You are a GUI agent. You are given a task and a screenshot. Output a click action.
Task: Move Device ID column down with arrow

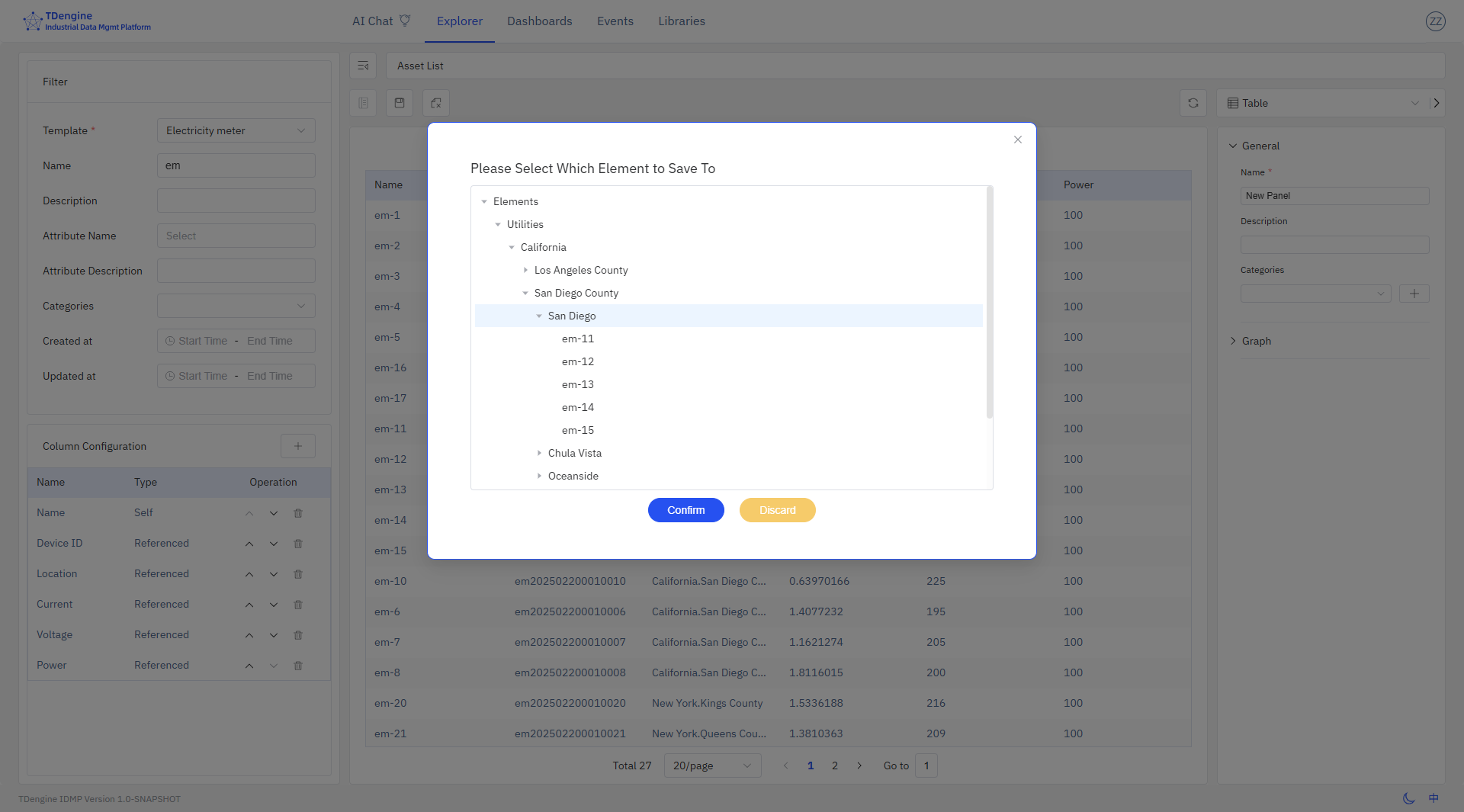(x=274, y=543)
